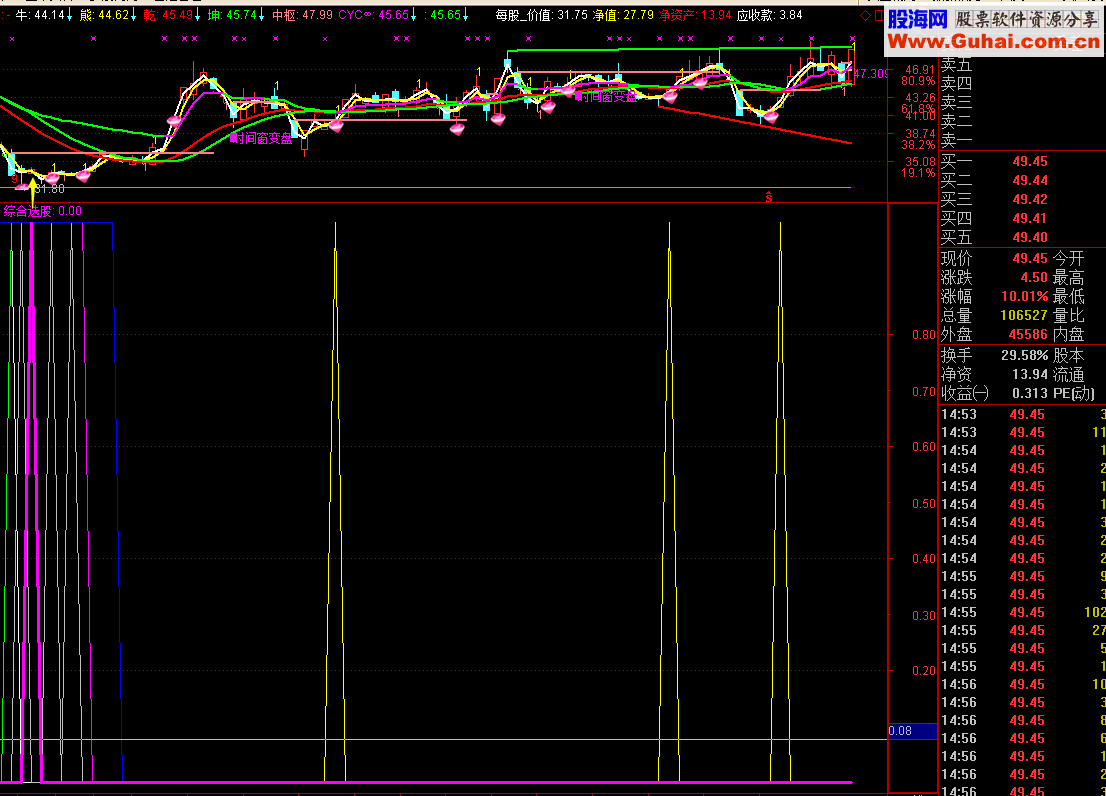Click the highlighted 0.08 axis value box
Screen dimensions: 1106x796
point(912,731)
